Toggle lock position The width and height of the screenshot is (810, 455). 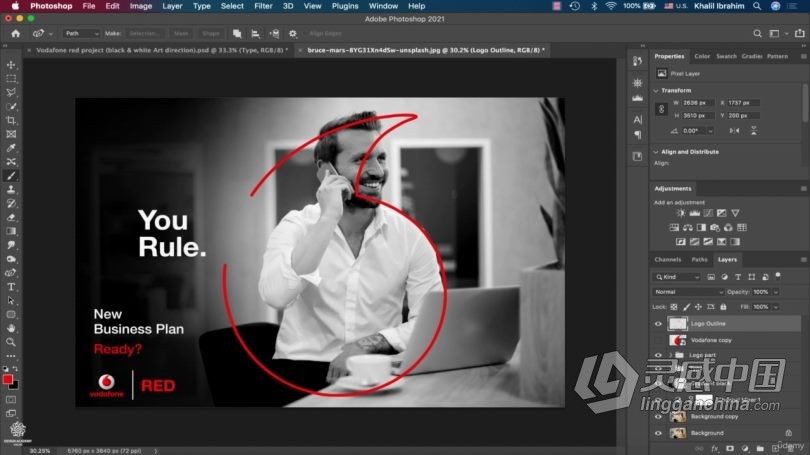pyautogui.click(x=698, y=307)
